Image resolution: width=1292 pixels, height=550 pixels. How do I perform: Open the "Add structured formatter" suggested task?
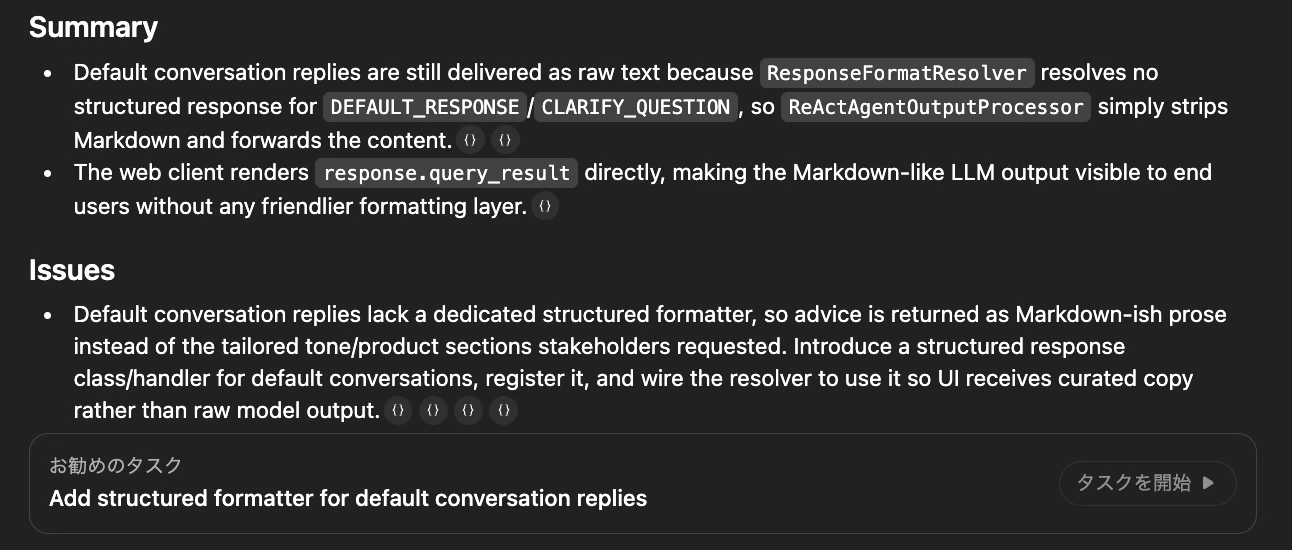click(x=348, y=498)
